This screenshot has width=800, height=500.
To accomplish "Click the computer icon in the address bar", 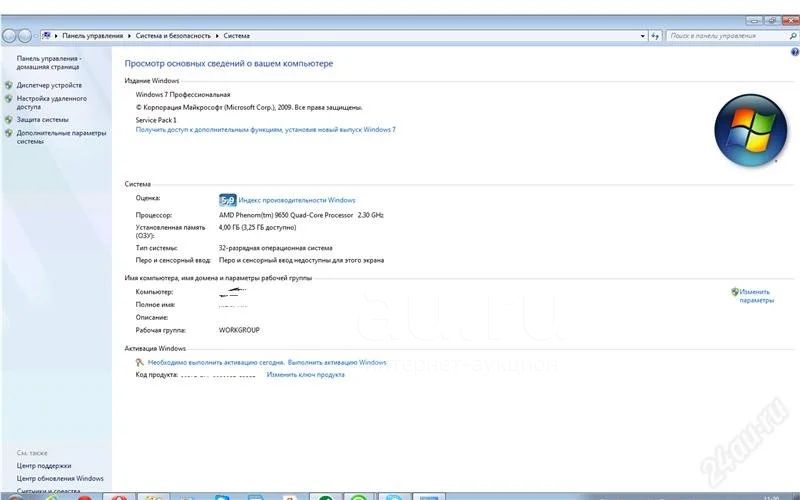I will (46, 36).
